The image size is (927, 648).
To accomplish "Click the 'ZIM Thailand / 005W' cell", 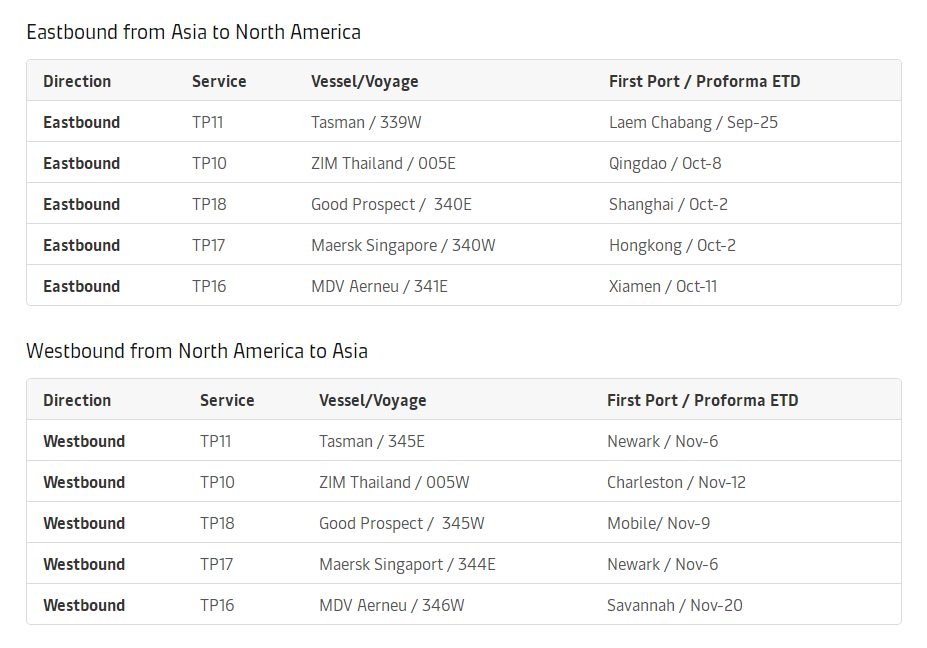I will (x=394, y=482).
